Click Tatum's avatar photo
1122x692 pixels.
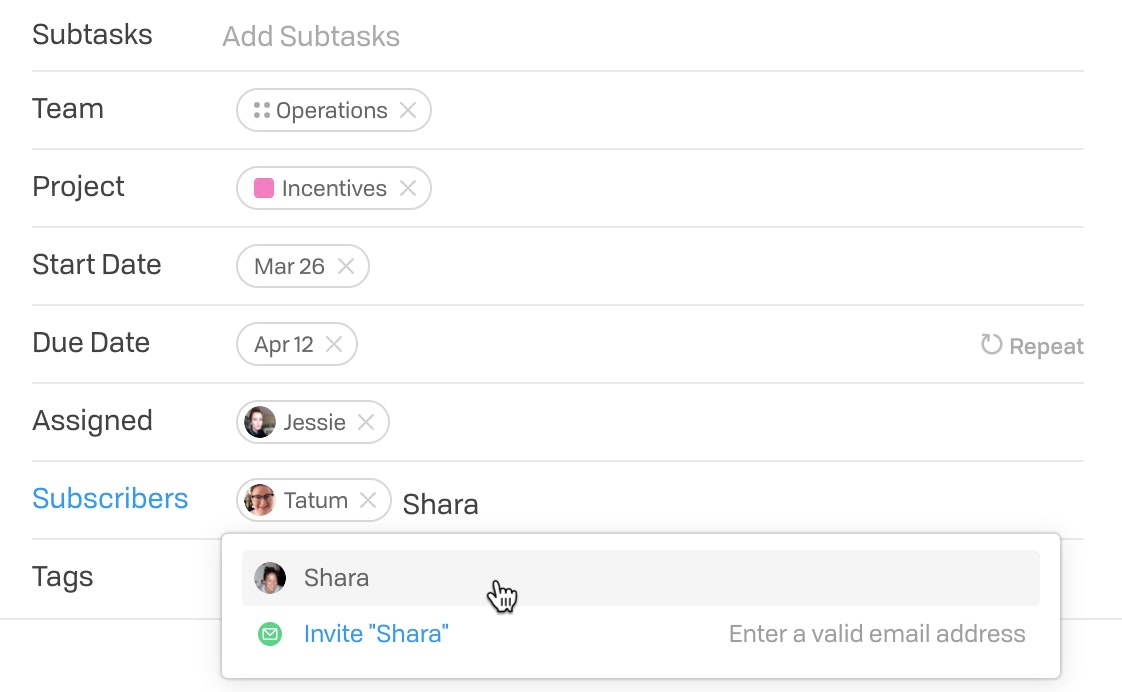(260, 500)
